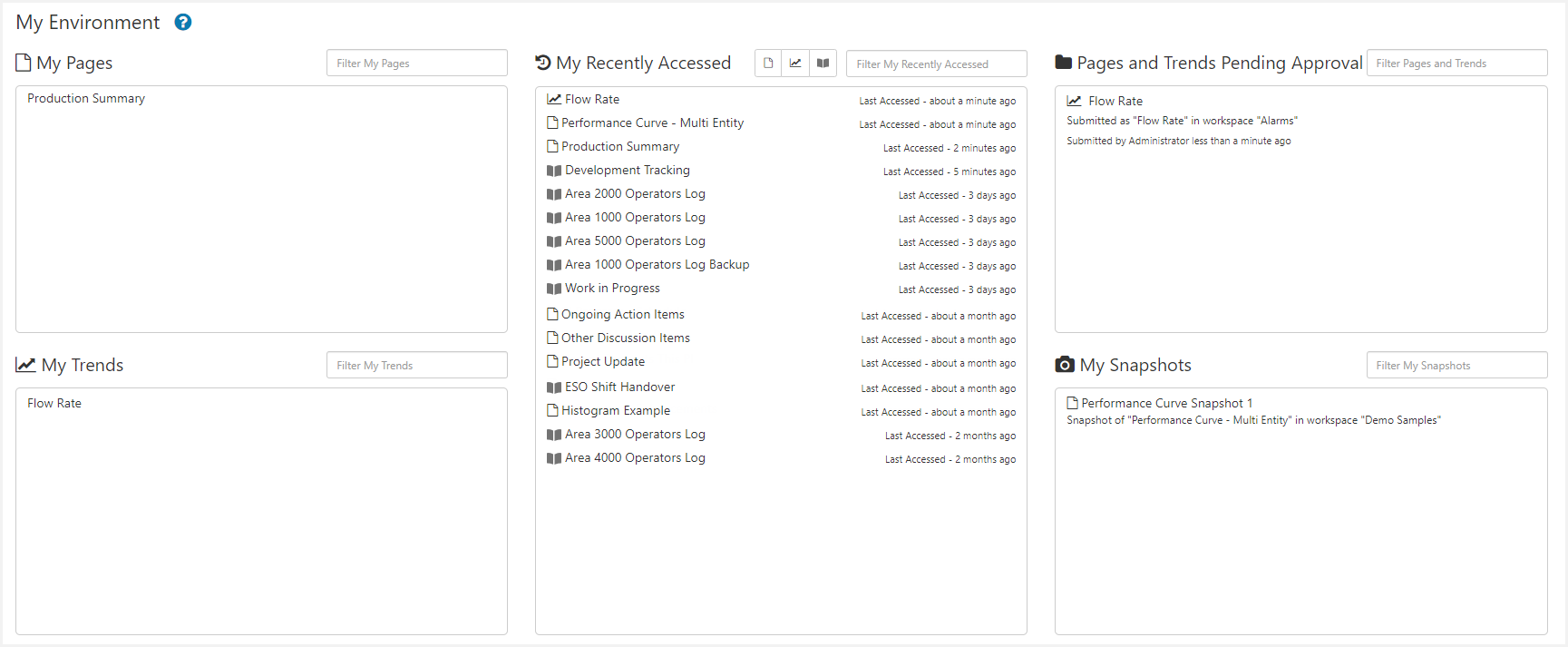
Task: Focus the Filter My Trends field
Action: (x=416, y=366)
